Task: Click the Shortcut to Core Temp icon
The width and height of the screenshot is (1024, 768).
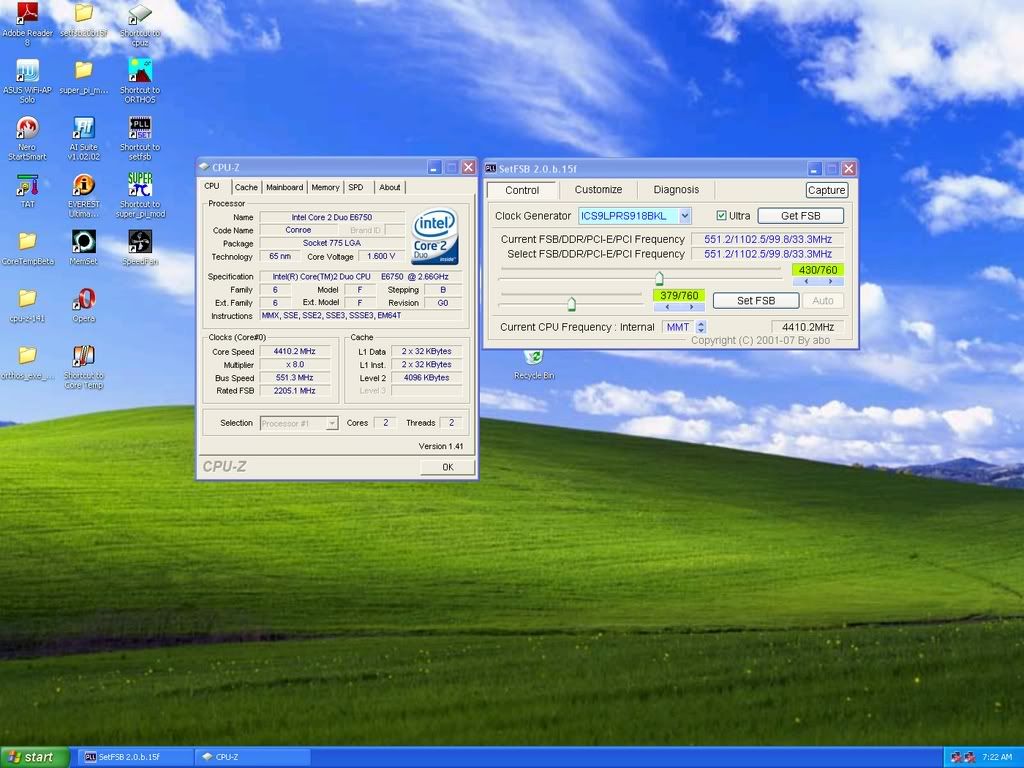Action: 84,356
